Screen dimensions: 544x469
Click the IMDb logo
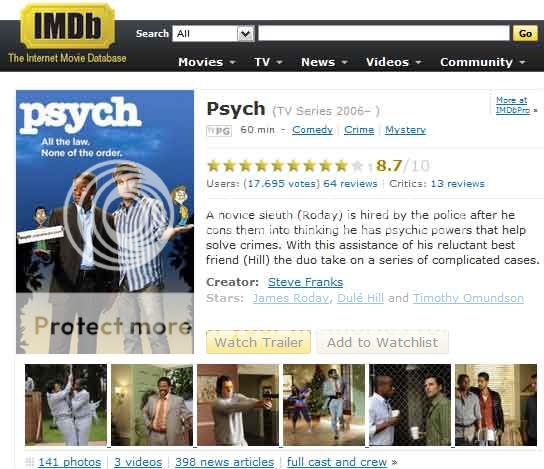tap(68, 26)
